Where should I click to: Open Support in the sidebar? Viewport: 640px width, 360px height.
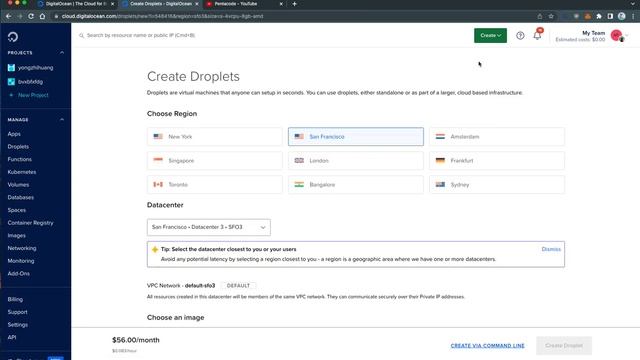tap(17, 312)
